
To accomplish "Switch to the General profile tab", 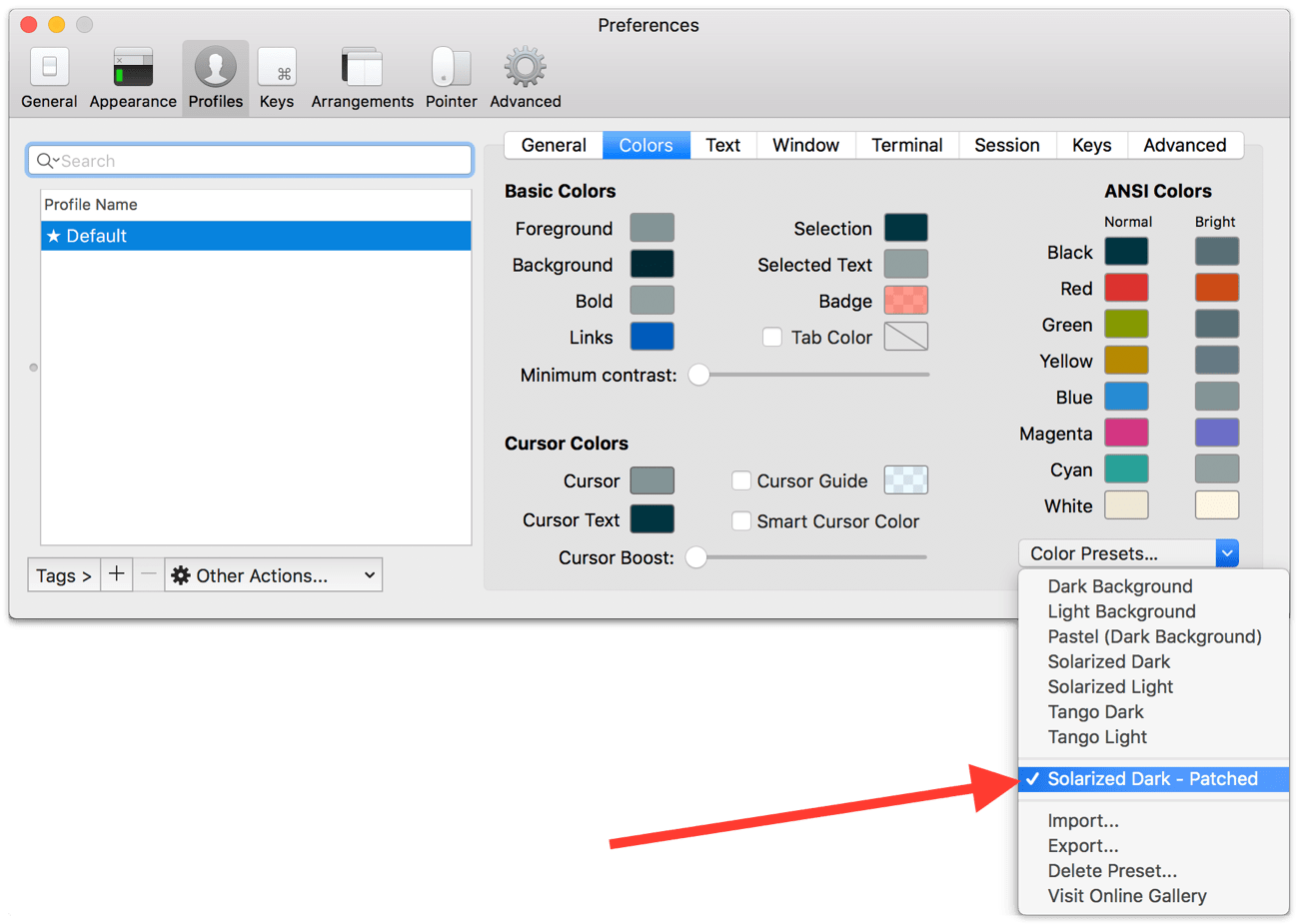I will (x=554, y=145).
